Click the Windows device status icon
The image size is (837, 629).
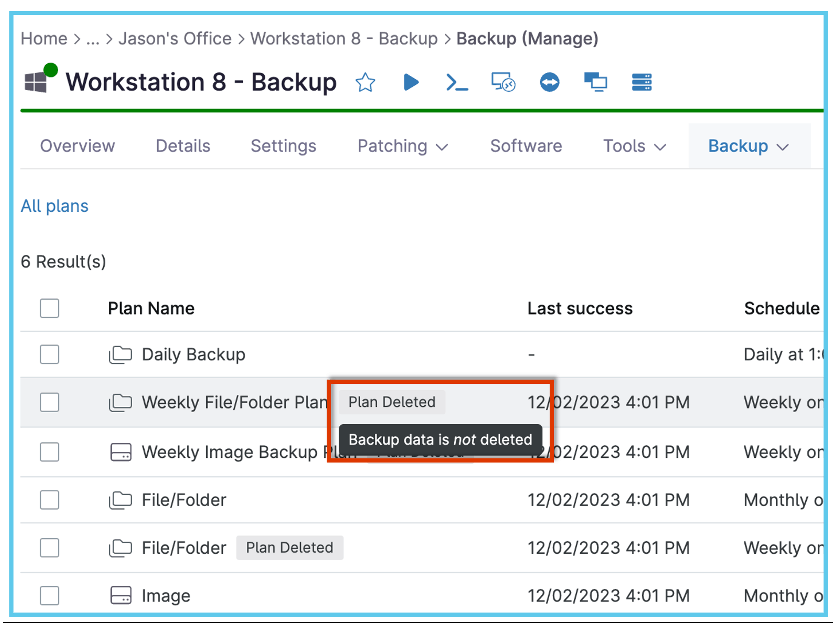point(41,78)
